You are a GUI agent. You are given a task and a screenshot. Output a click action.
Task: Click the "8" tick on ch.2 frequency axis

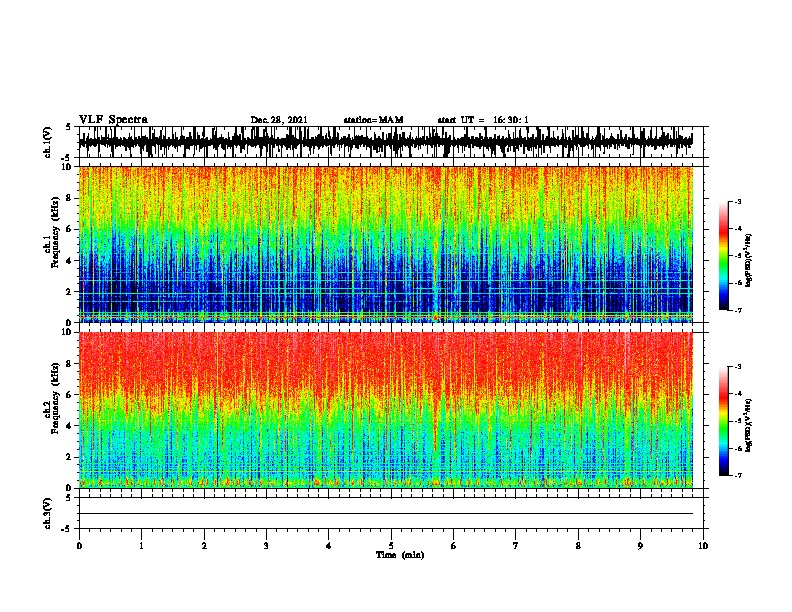(x=71, y=364)
